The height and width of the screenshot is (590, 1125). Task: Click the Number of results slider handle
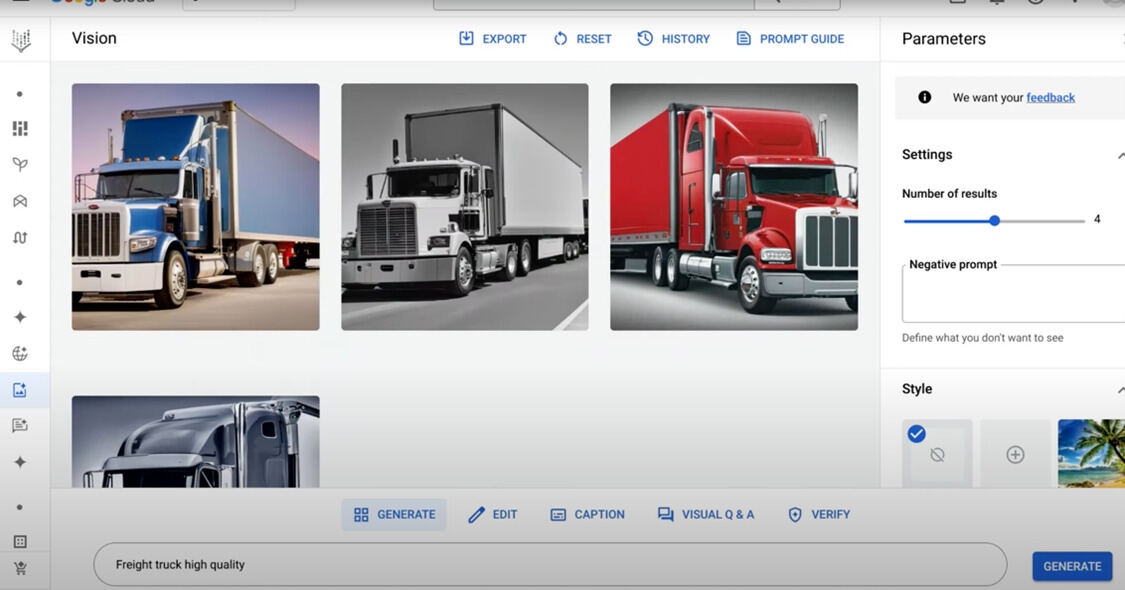(x=994, y=221)
